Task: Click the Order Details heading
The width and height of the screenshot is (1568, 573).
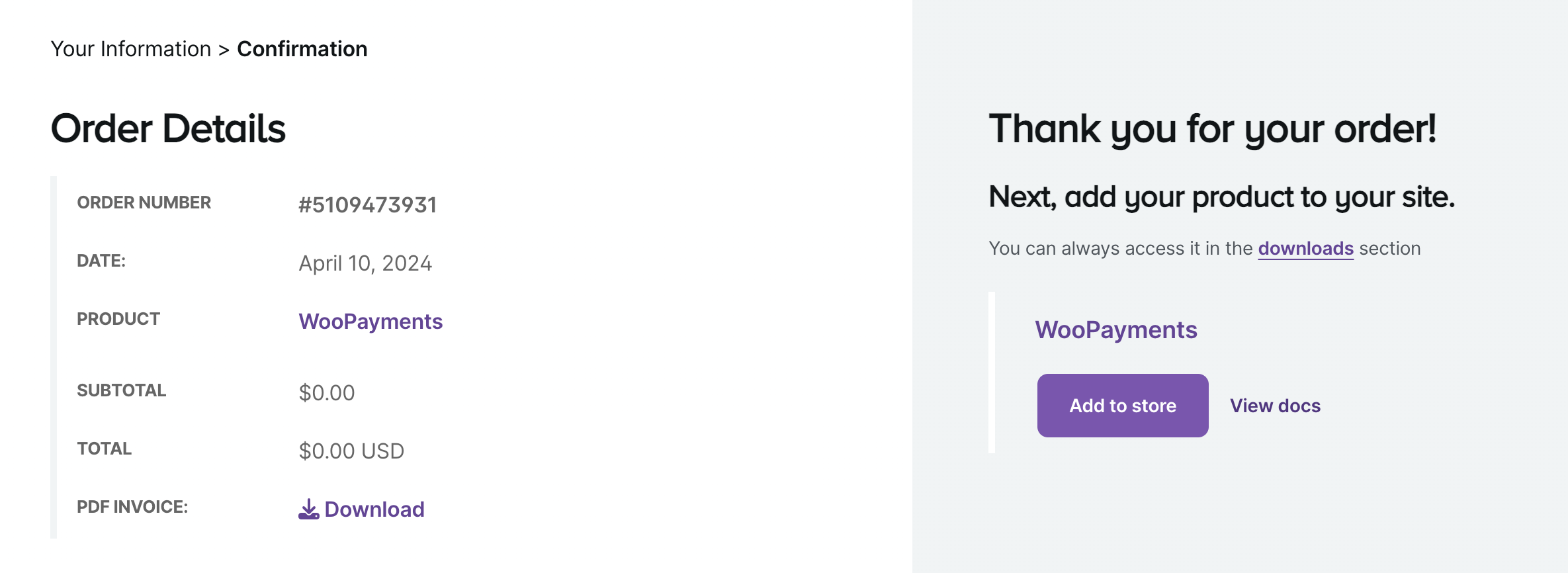Action: coord(168,128)
